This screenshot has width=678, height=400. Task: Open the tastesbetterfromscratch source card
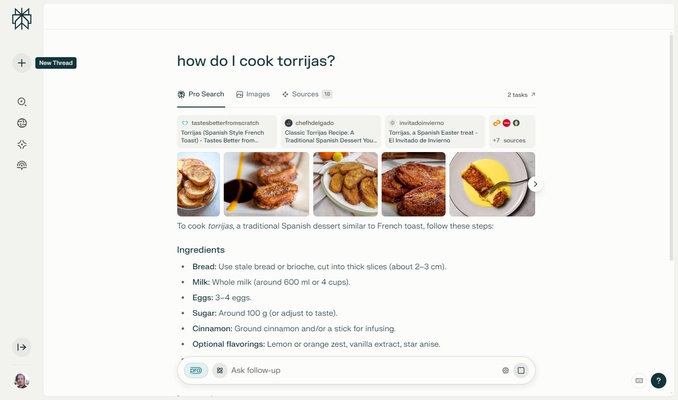227,131
